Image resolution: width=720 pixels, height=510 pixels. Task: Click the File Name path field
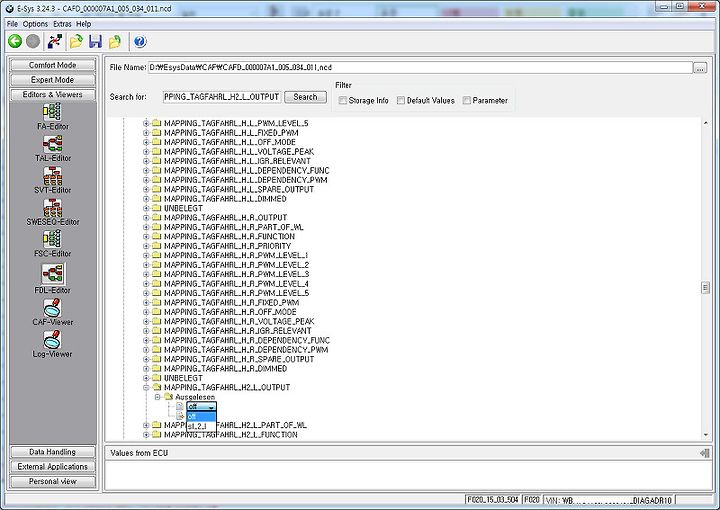[420, 67]
